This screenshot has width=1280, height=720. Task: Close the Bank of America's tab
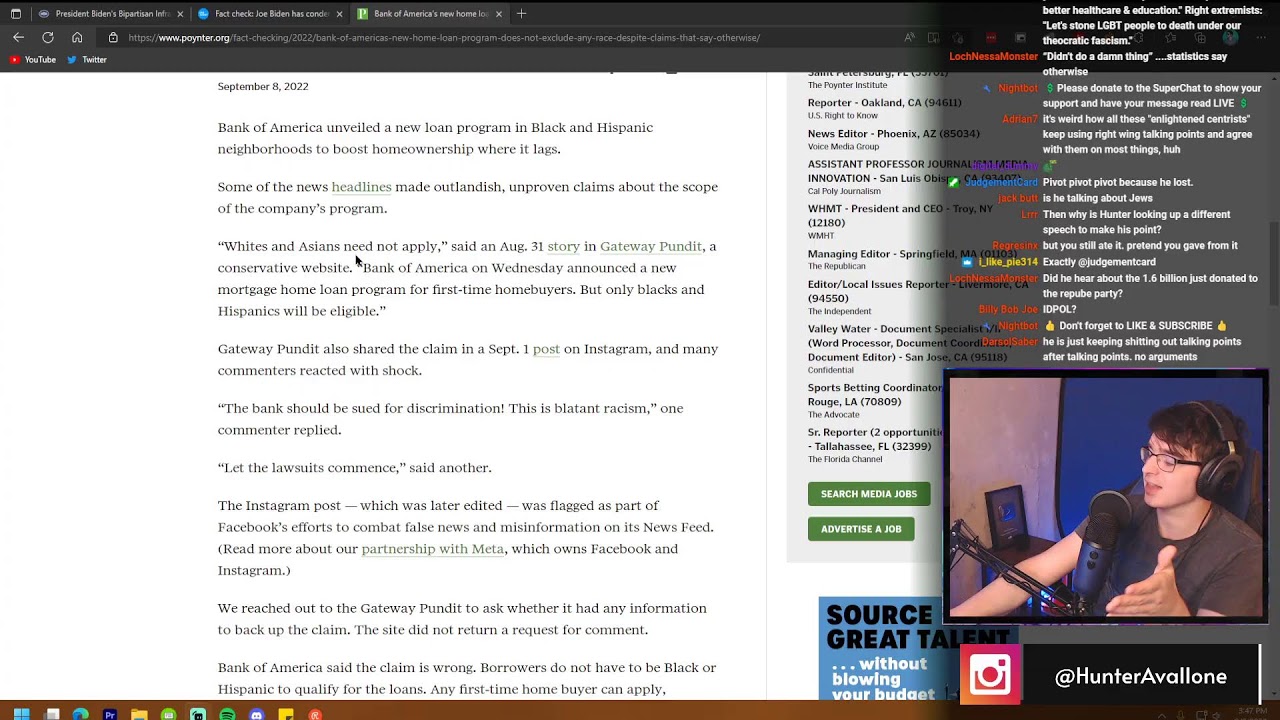coord(498,14)
